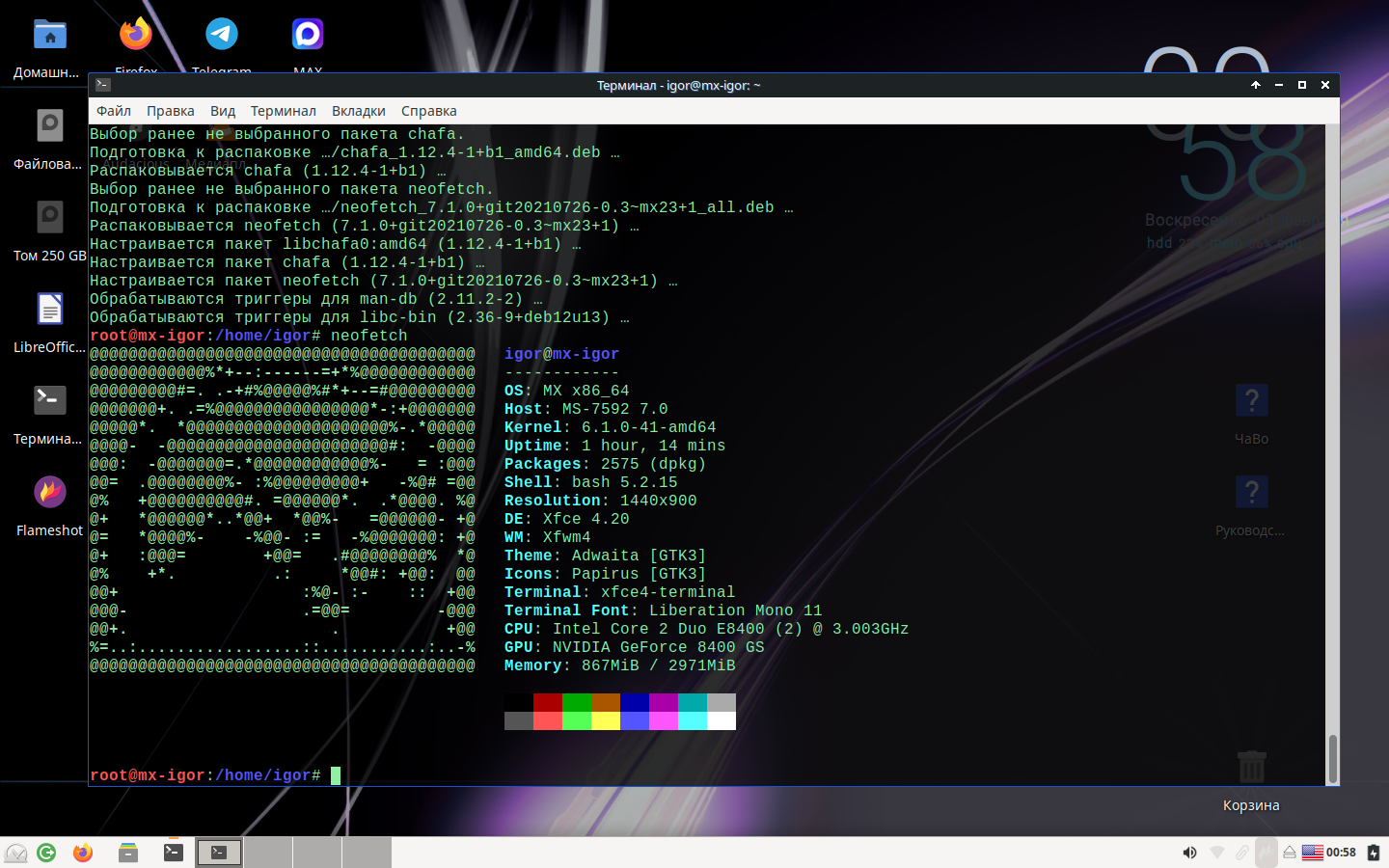Open the Справка menu

428,111
